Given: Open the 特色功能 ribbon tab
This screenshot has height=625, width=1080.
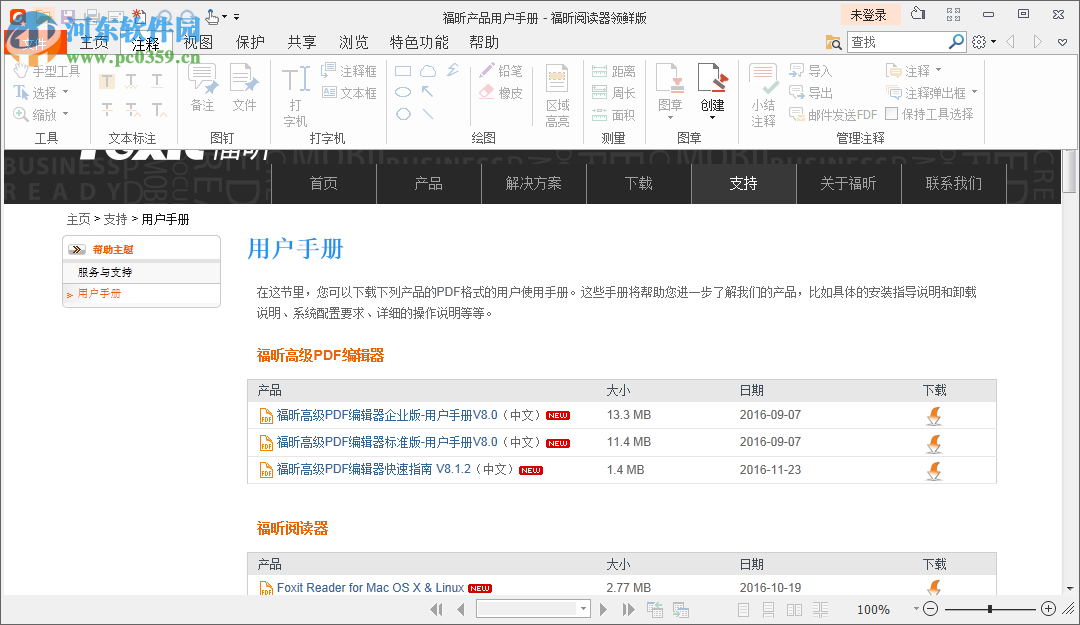Looking at the screenshot, I should 418,42.
